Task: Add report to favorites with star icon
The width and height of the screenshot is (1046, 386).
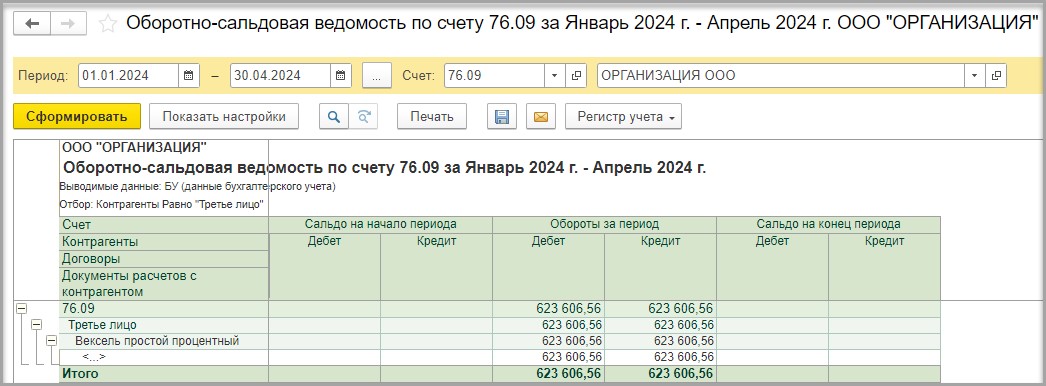Action: (x=107, y=24)
